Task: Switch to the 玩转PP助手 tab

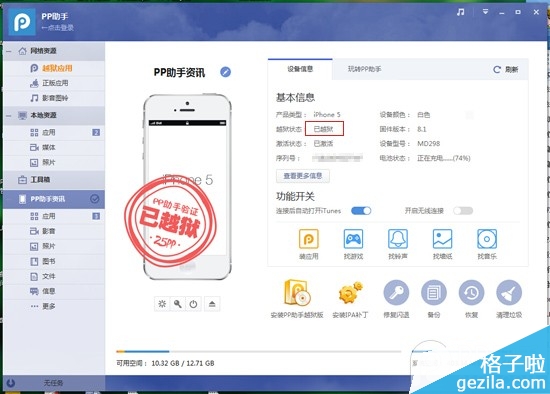Action: 364,69
